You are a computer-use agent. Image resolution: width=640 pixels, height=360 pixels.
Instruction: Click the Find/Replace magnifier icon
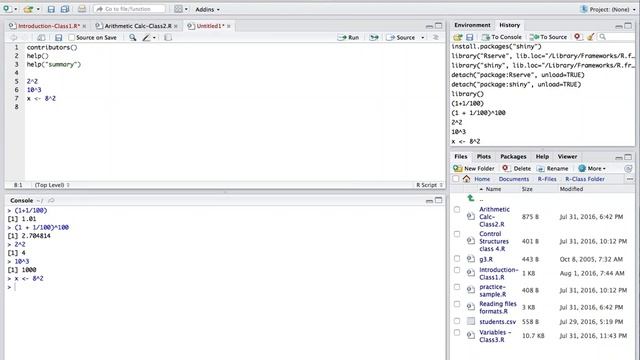pos(132,37)
